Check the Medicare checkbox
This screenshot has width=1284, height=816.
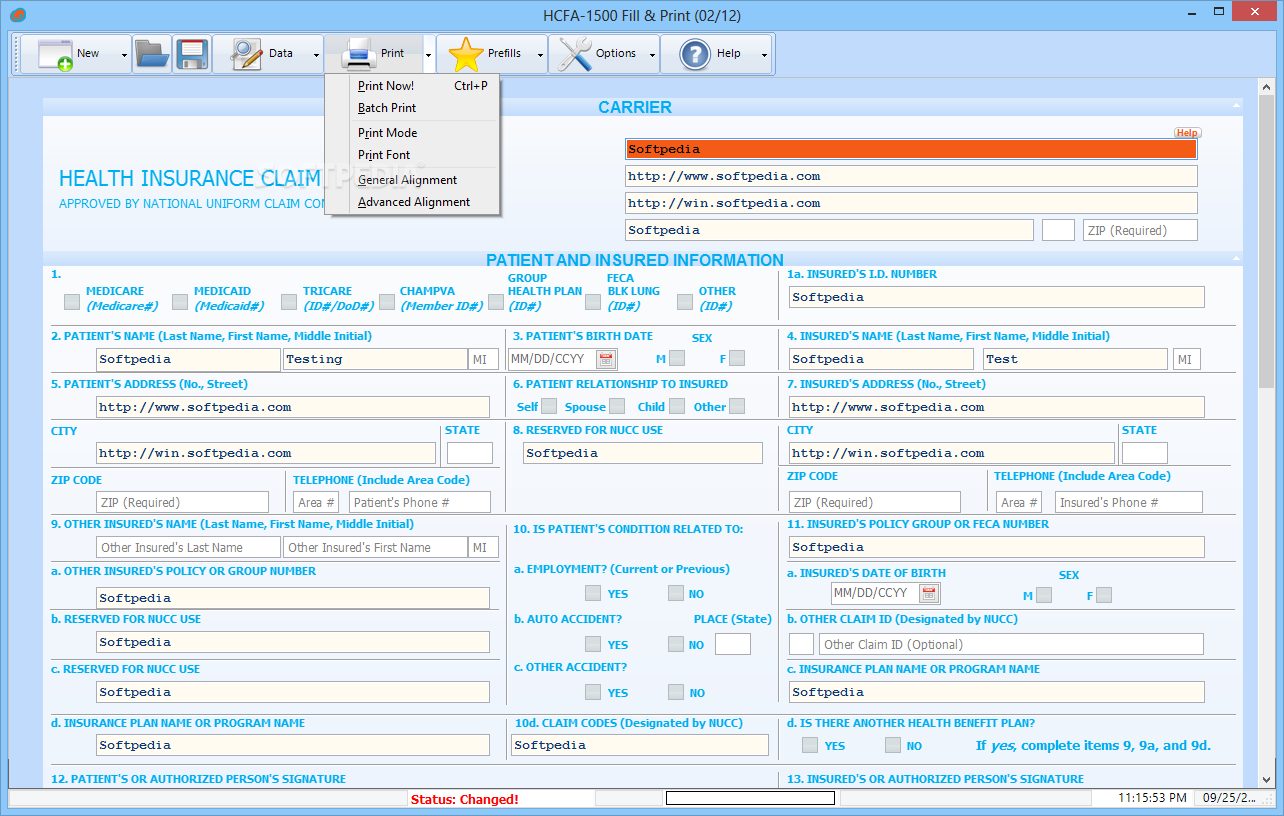[72, 302]
